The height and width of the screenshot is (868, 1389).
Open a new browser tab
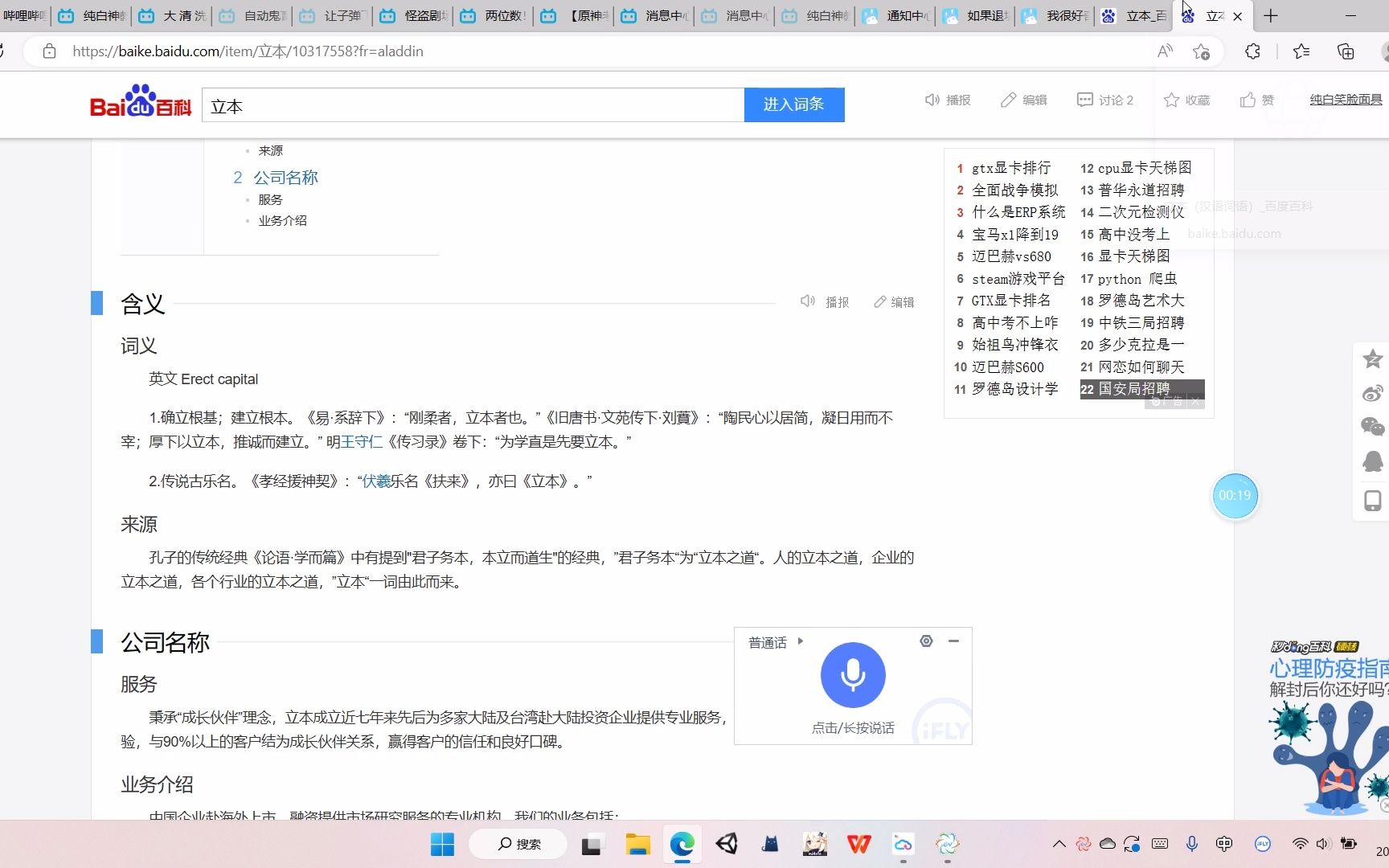pos(1271,16)
